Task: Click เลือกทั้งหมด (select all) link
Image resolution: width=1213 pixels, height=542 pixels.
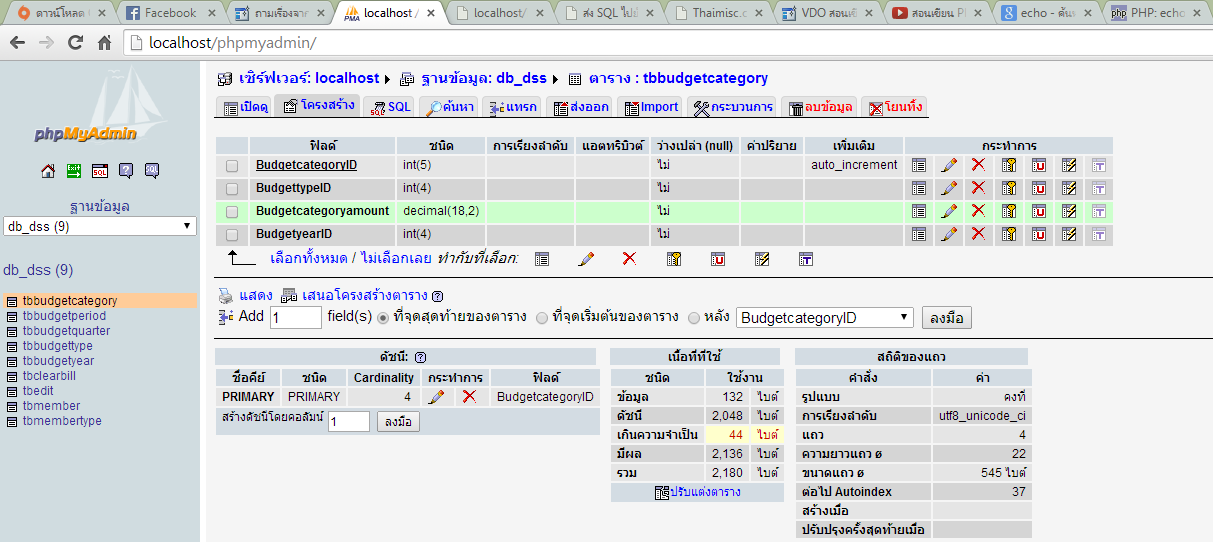Action: point(309,258)
